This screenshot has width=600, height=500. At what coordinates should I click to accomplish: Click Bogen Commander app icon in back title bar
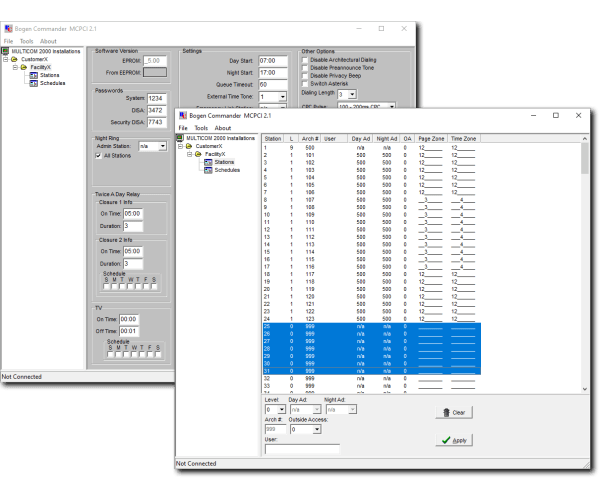tap(8, 29)
